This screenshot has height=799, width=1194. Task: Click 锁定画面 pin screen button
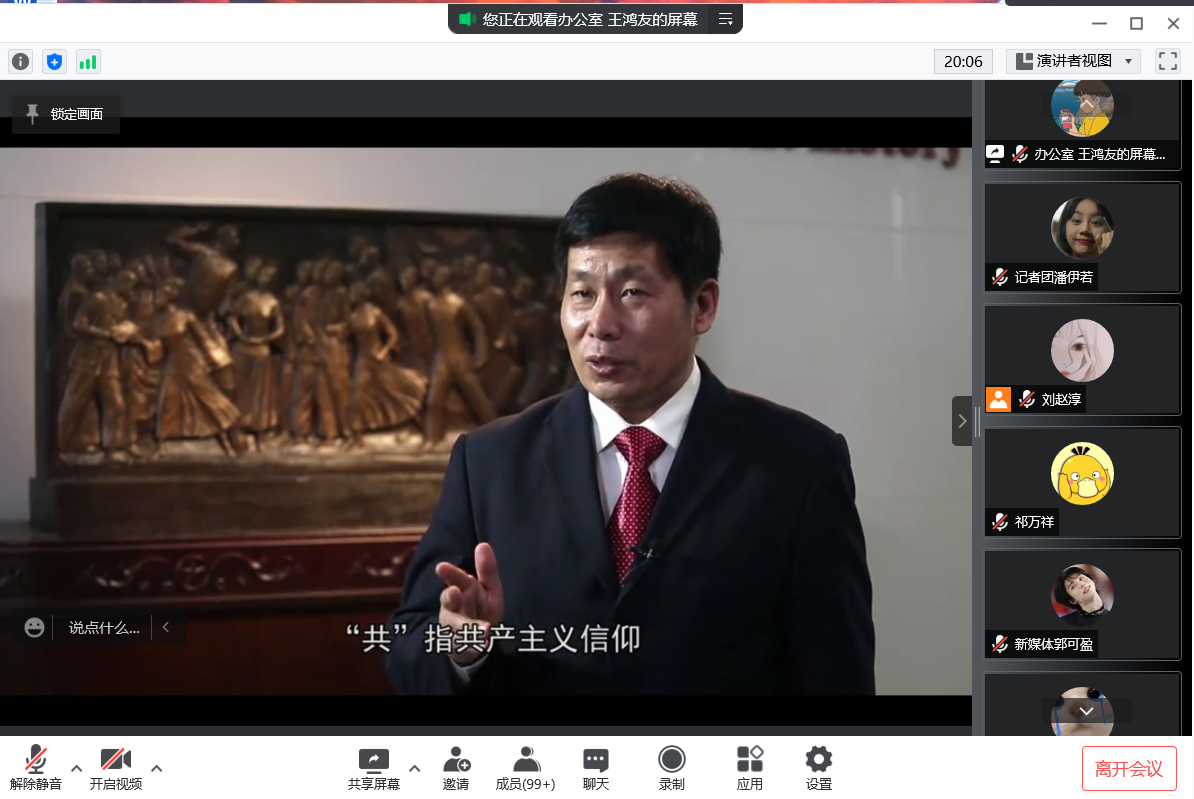(66, 114)
